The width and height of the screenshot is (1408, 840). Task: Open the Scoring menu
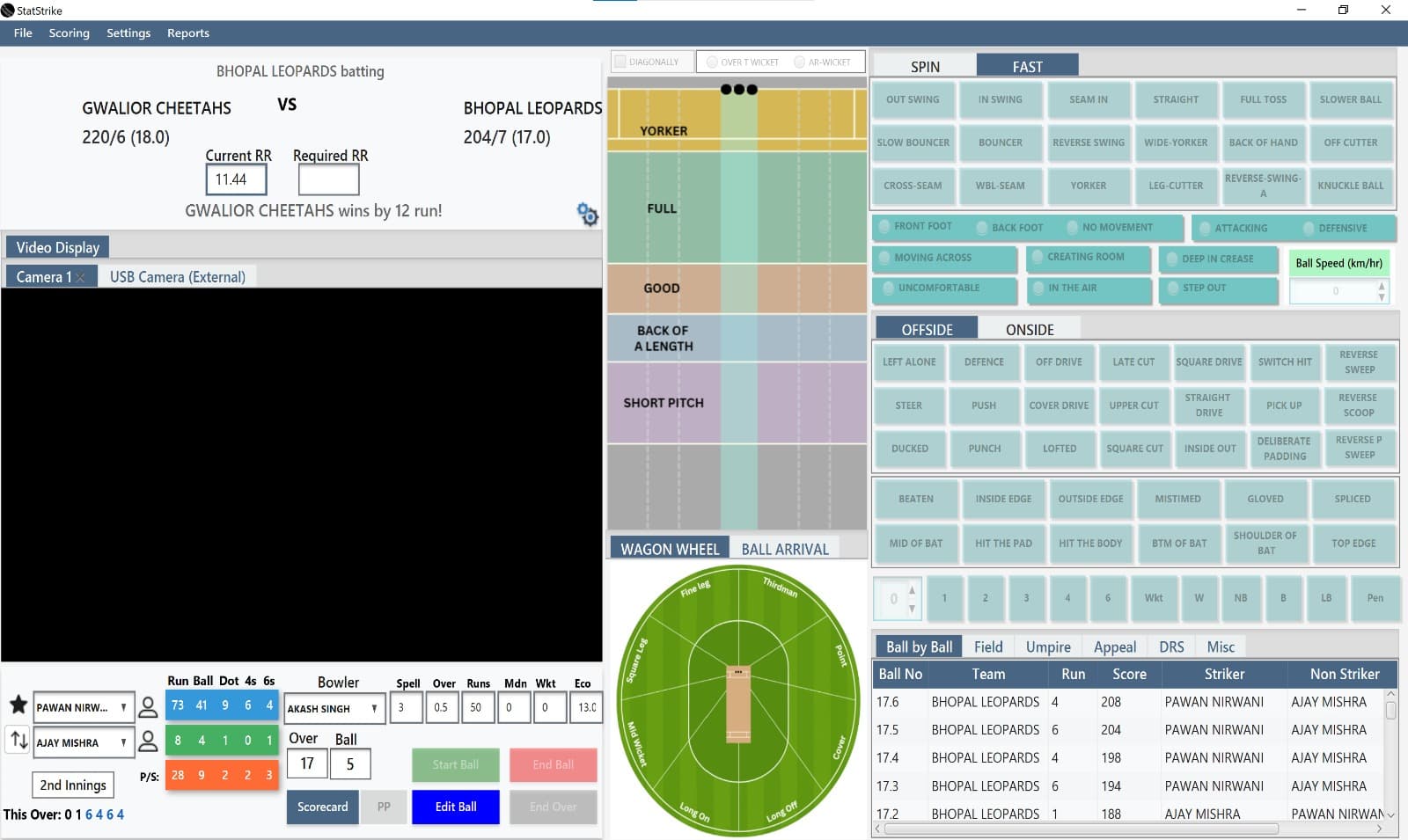tap(69, 33)
